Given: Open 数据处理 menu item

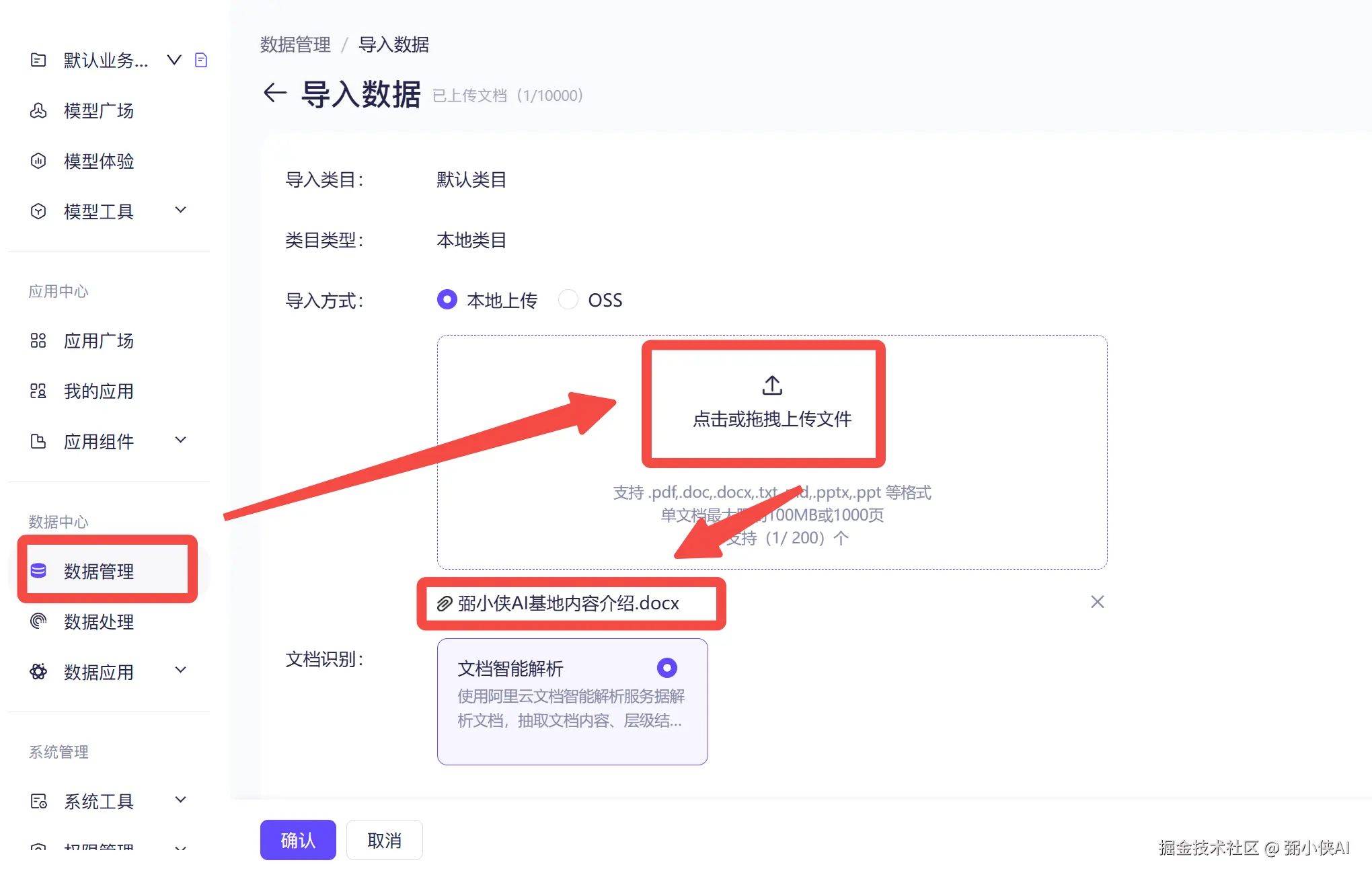Looking at the screenshot, I should pos(98,621).
